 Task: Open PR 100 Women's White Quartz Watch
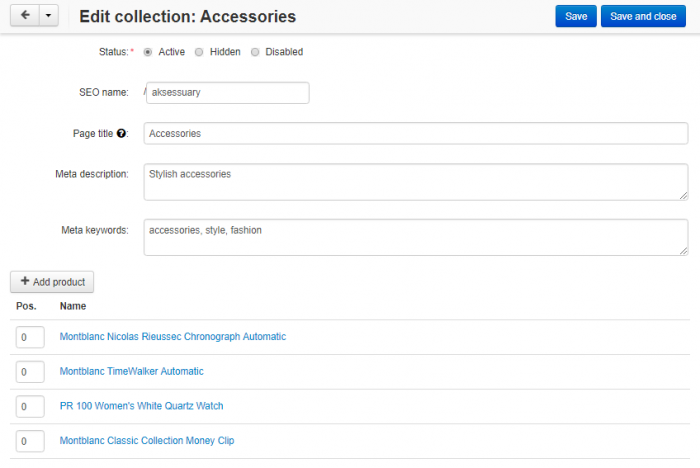point(142,406)
